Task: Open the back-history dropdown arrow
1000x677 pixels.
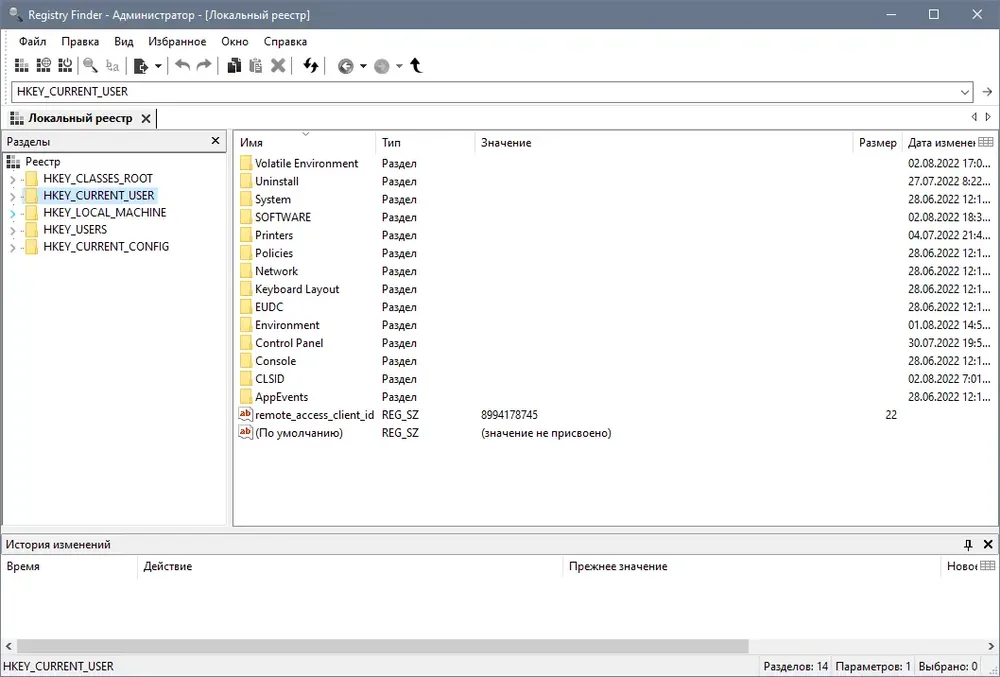Action: click(363, 66)
